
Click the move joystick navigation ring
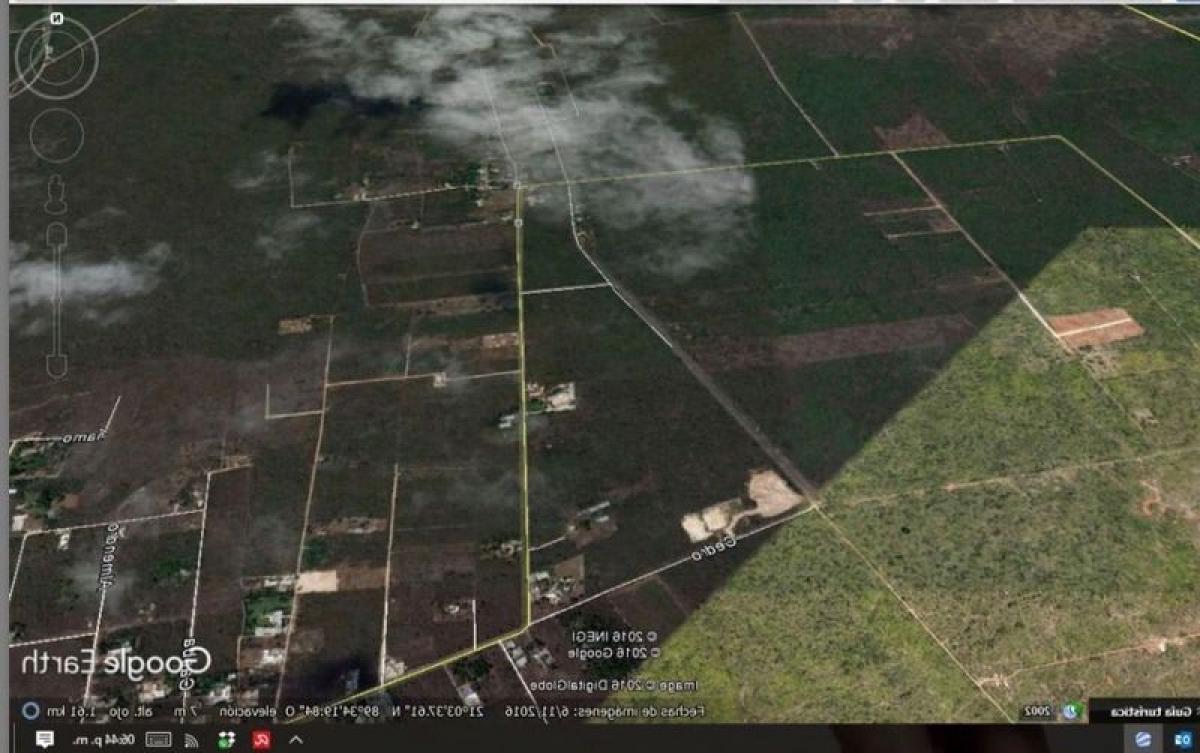[56, 134]
